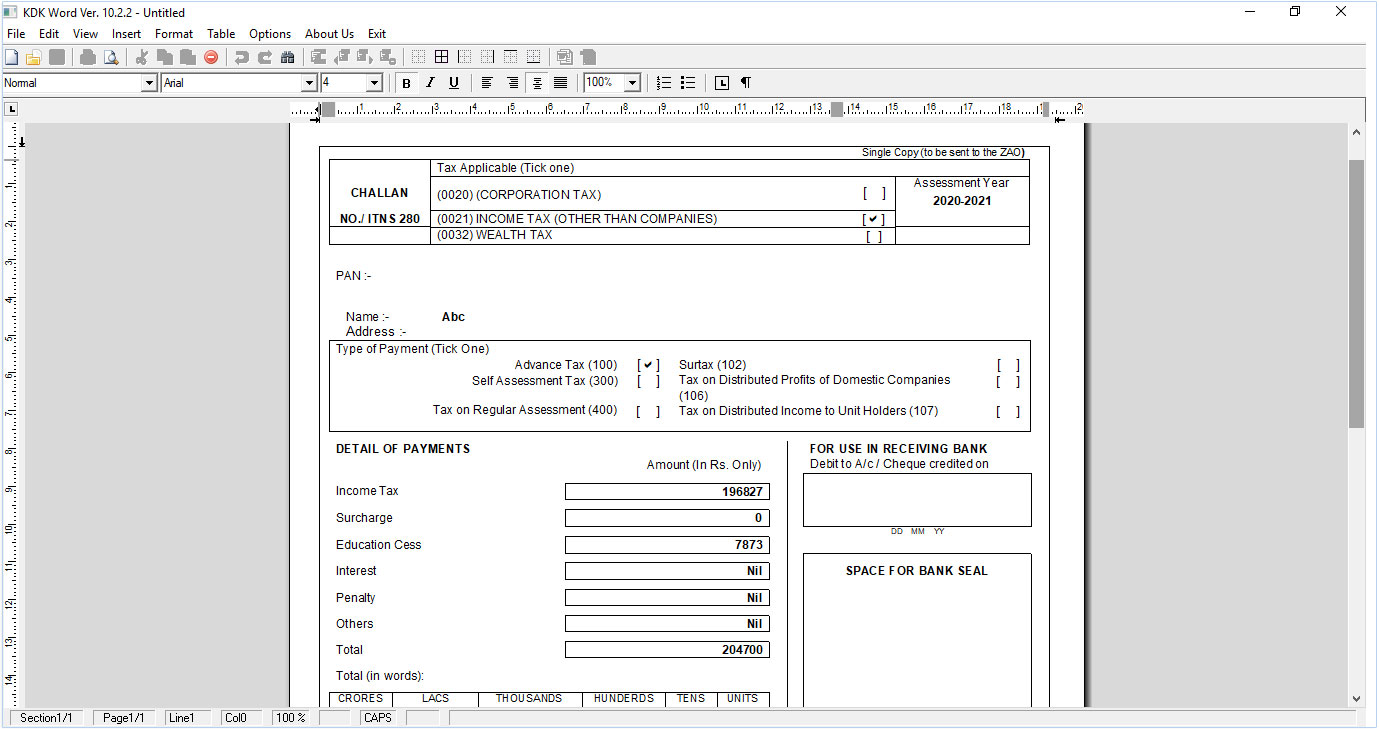This screenshot has height=729, width=1379.
Task: Click the top border icon
Action: pos(511,57)
